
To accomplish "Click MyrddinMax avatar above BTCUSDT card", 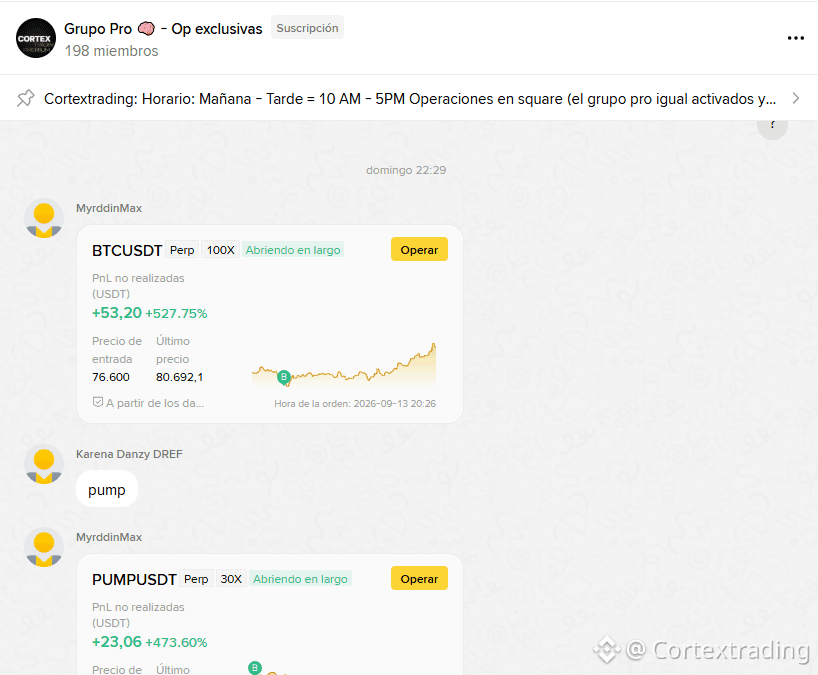I will (44, 218).
